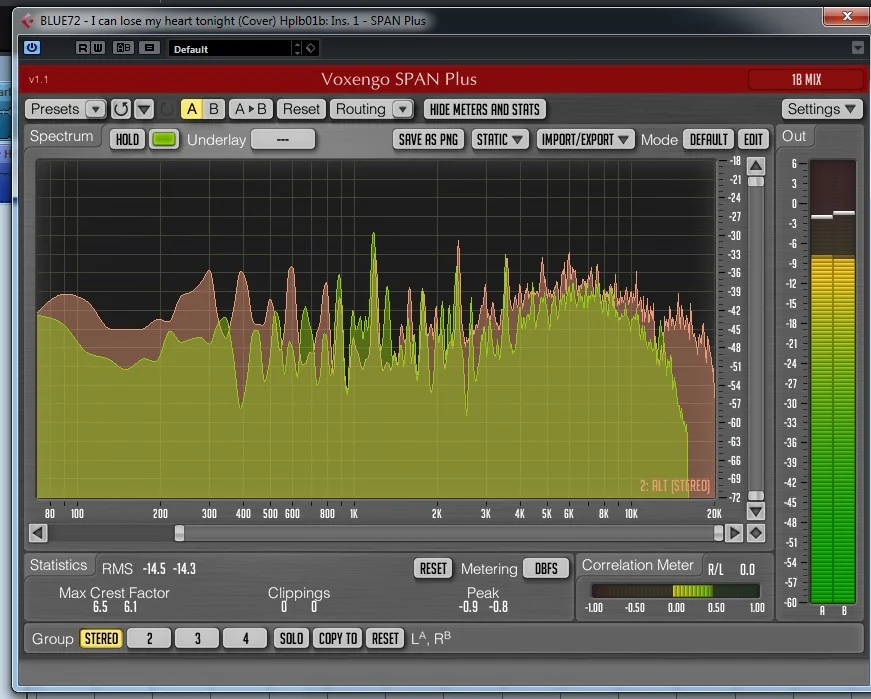This screenshot has width=871, height=699.
Task: Open the Presets dropdown
Action: pos(65,109)
